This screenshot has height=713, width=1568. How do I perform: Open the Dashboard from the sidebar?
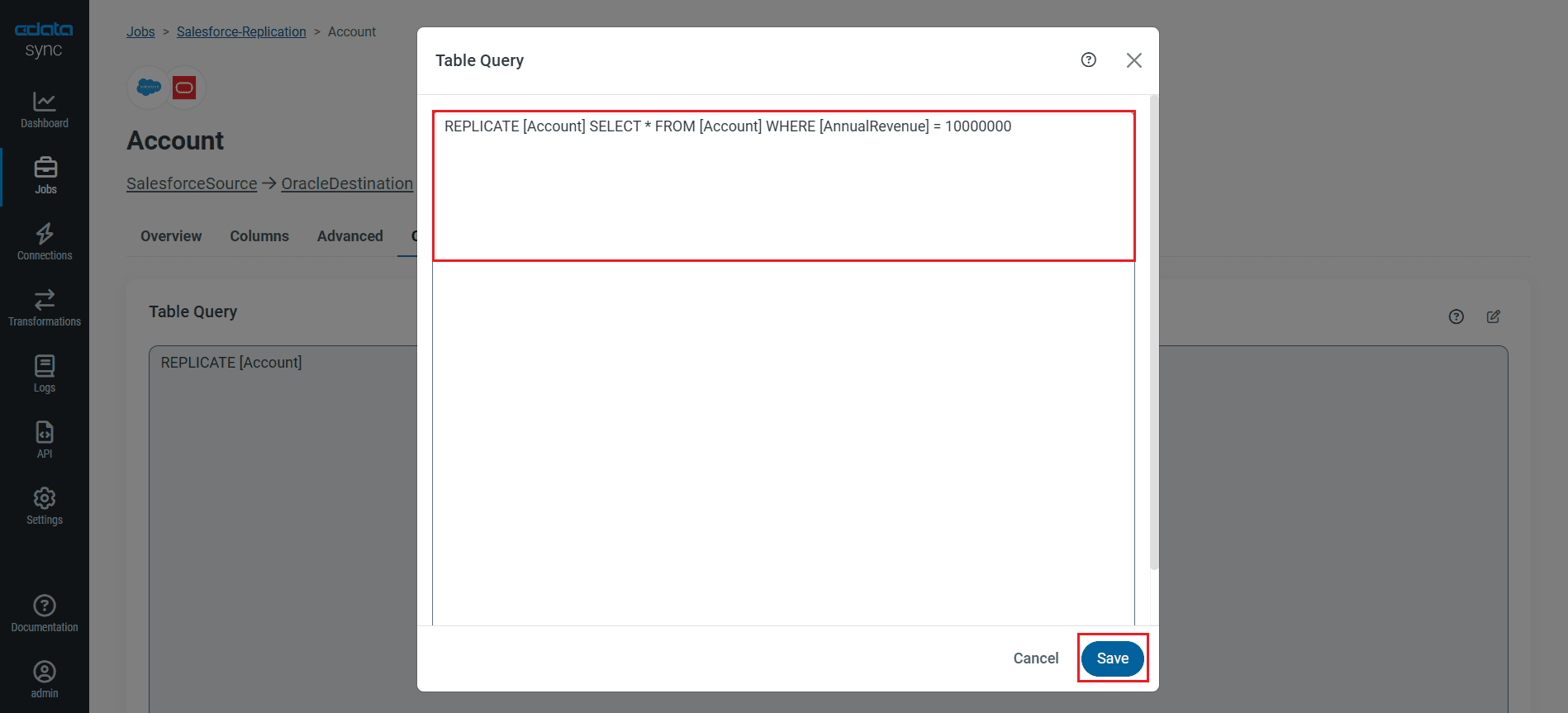tap(45, 110)
